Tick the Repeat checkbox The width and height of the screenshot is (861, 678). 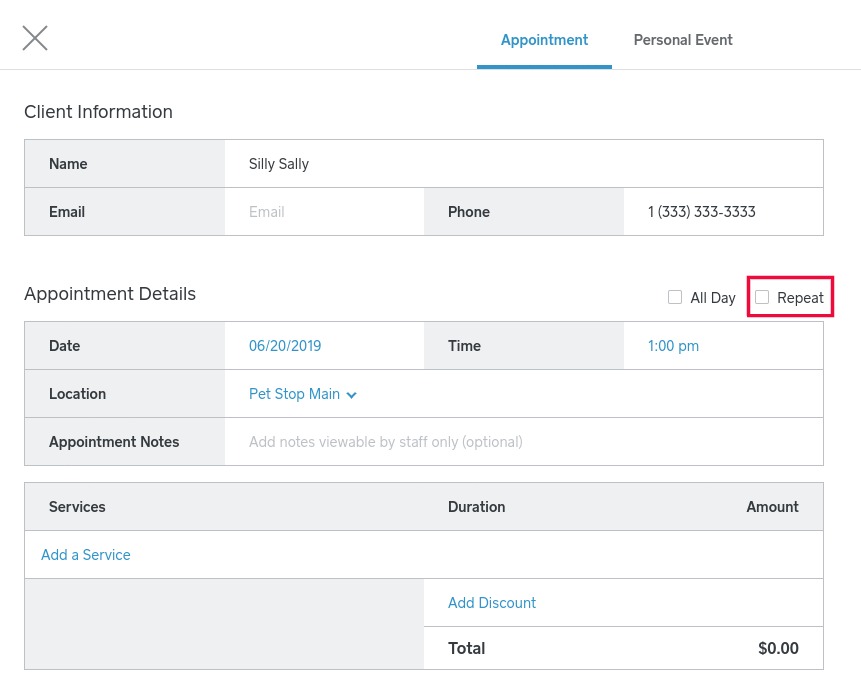[762, 297]
